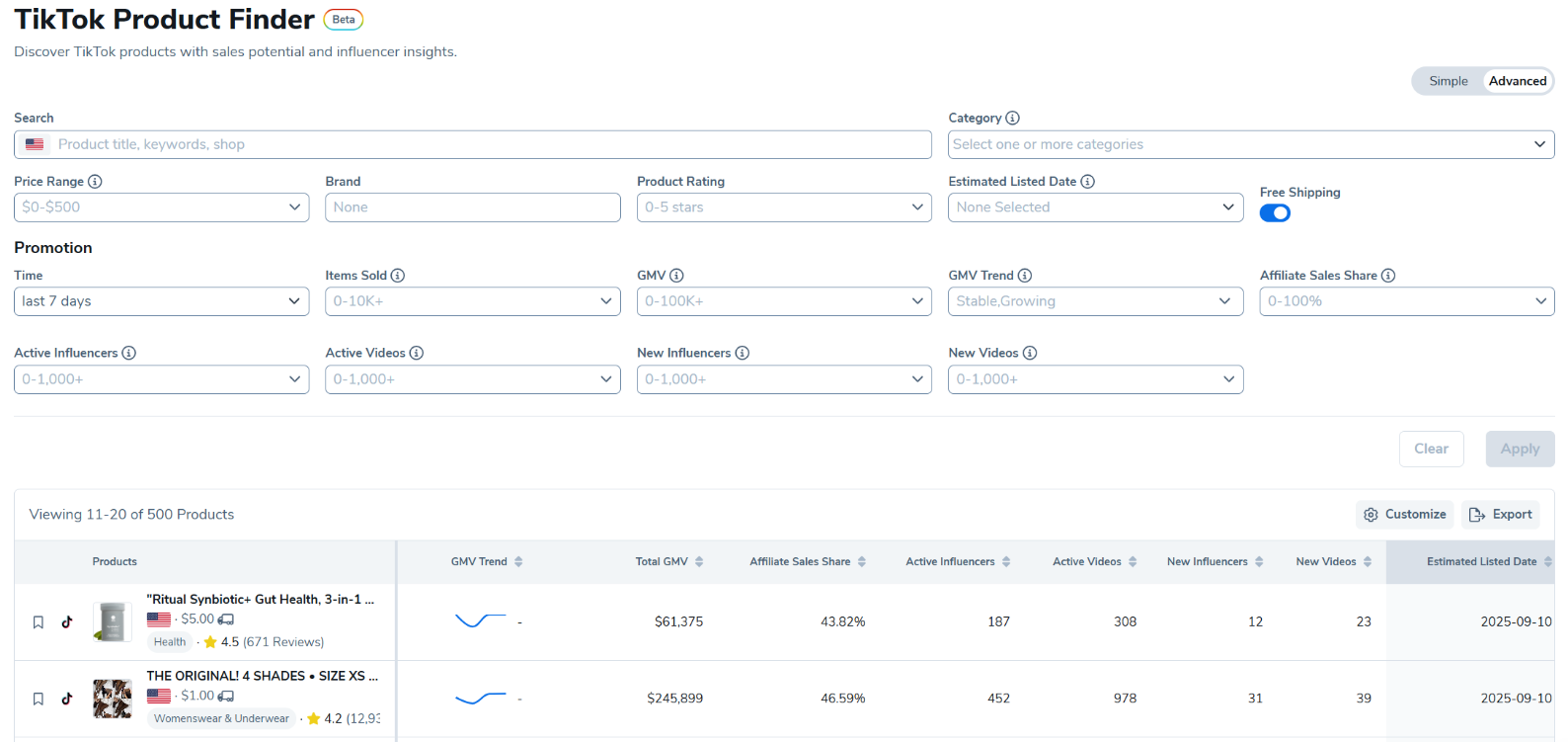Open the Time dropdown showing last 7 days

pos(161,301)
